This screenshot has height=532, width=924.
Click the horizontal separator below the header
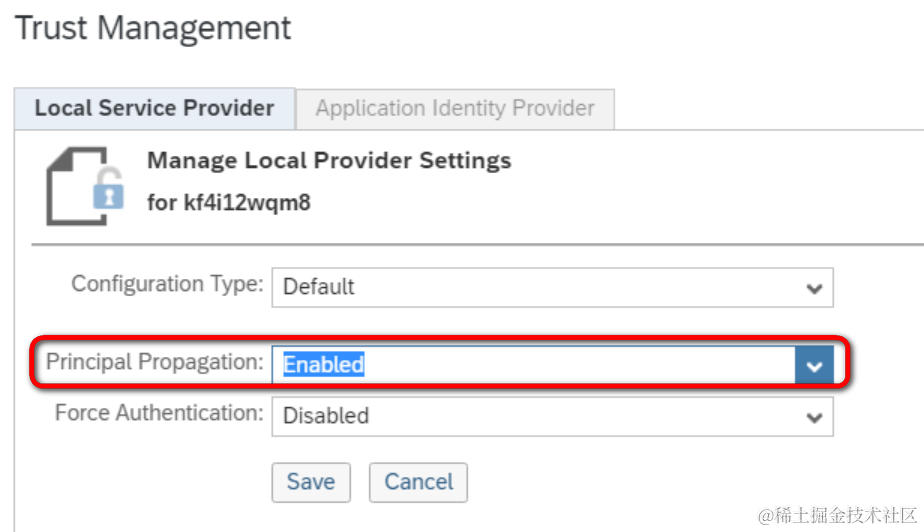pos(478,244)
